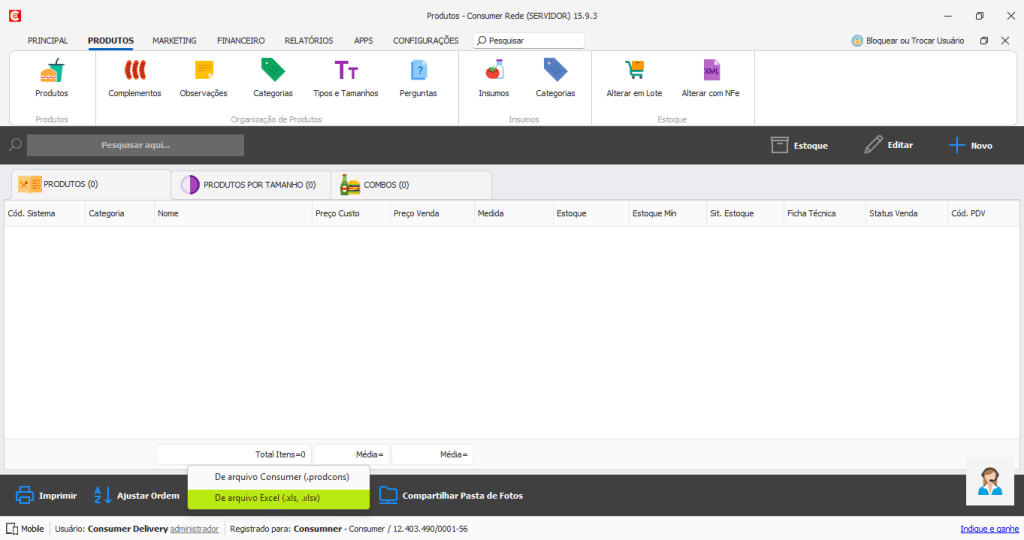Choose De arquivo Consumer (.prodcons) option

click(279, 475)
